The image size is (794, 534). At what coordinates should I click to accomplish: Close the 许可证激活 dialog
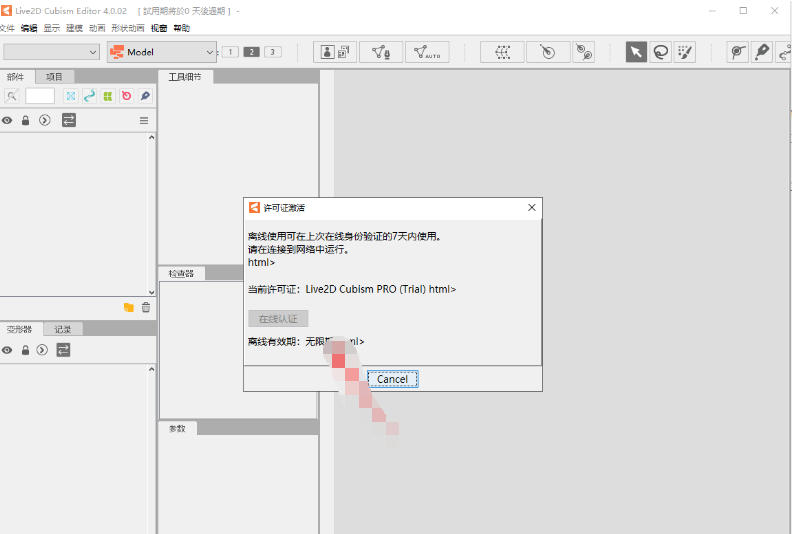point(532,208)
